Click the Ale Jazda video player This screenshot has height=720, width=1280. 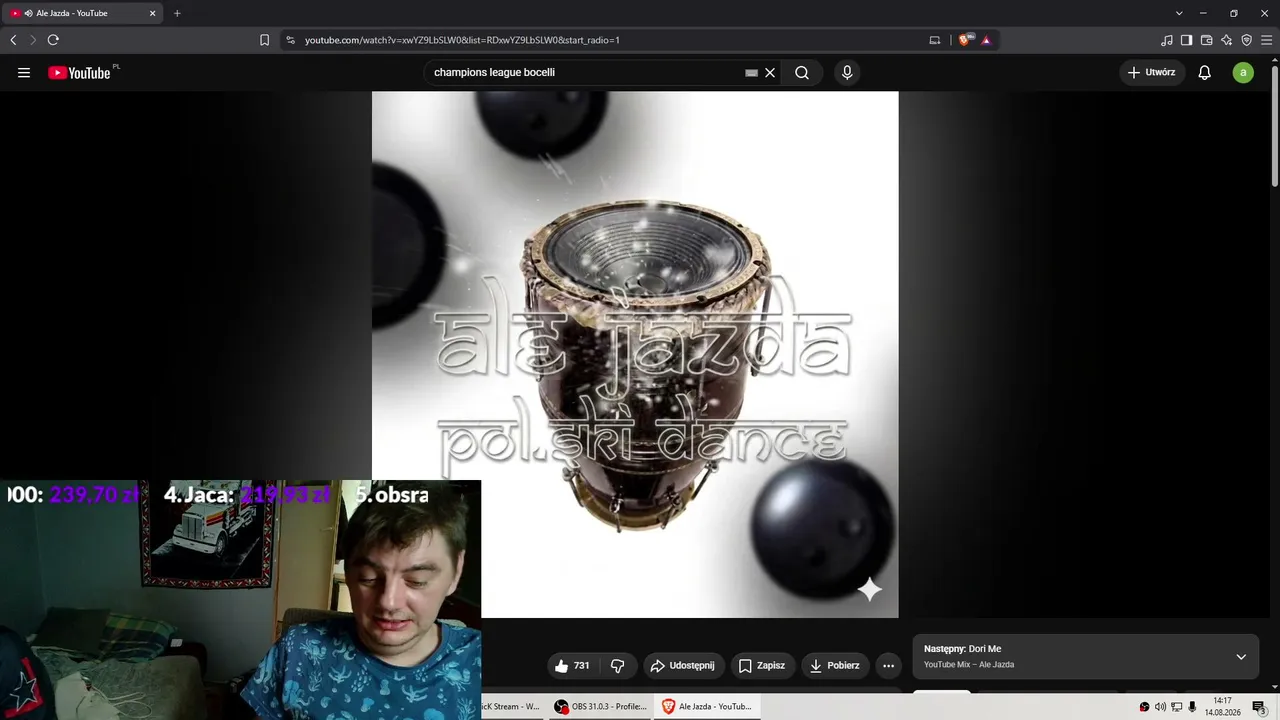pyautogui.click(x=635, y=355)
